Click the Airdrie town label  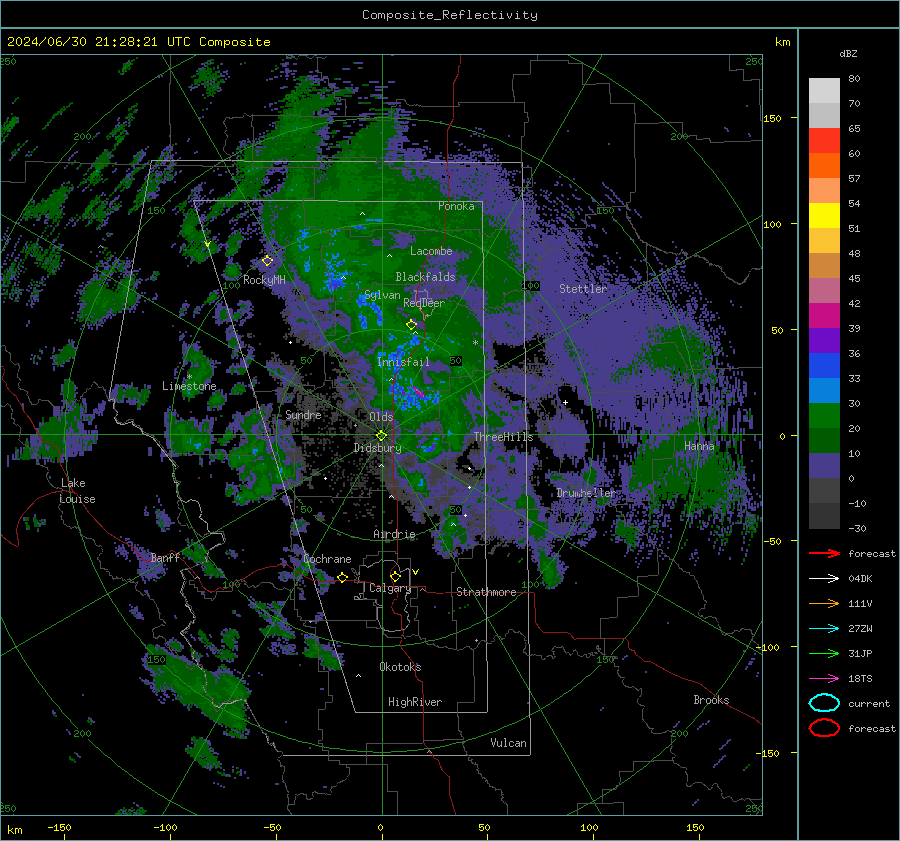(x=394, y=534)
